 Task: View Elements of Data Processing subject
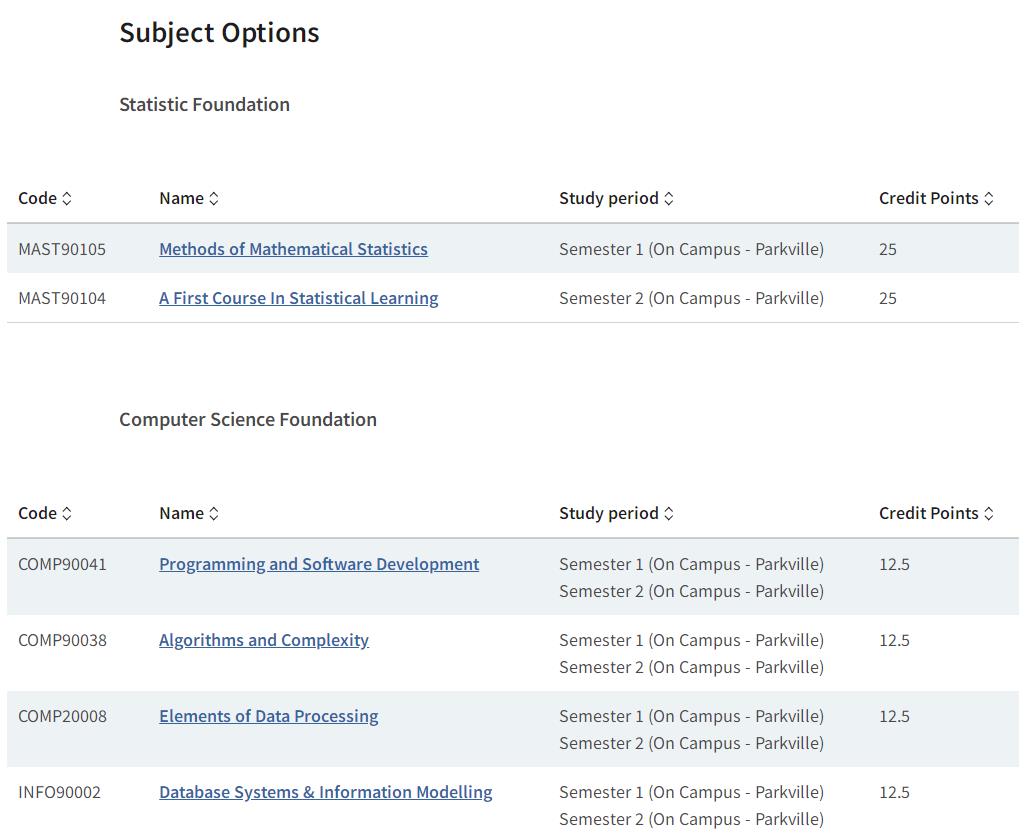(x=268, y=716)
